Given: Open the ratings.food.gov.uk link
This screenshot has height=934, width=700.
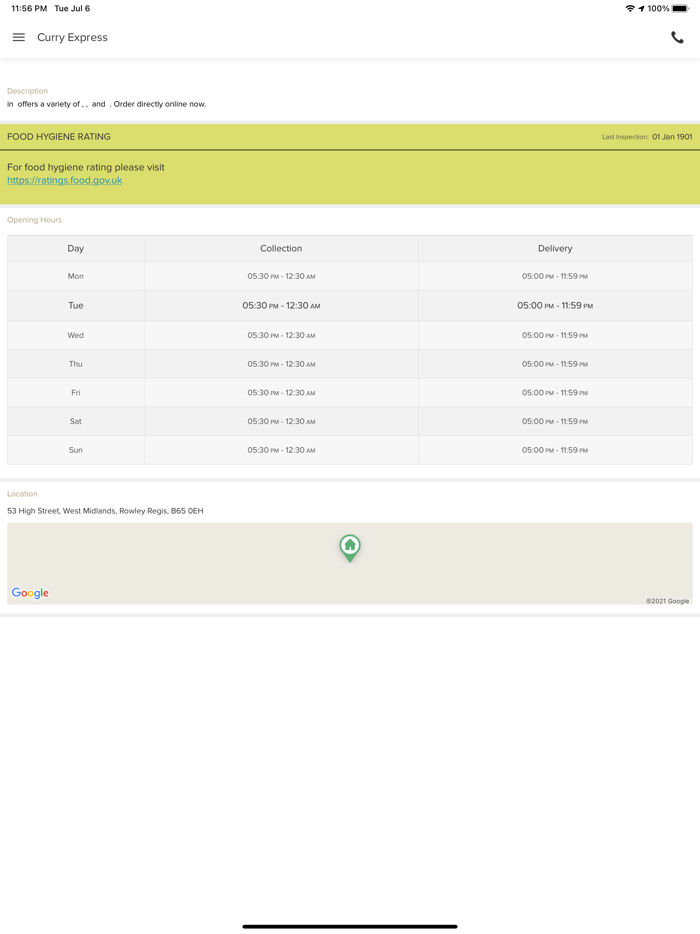Looking at the screenshot, I should (64, 180).
